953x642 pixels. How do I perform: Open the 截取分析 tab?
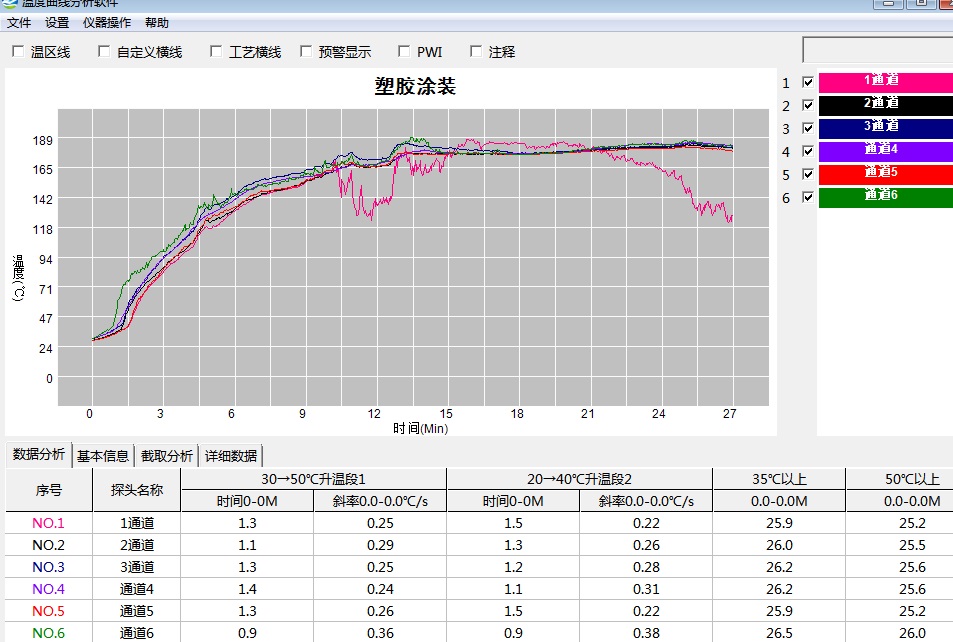coord(167,456)
